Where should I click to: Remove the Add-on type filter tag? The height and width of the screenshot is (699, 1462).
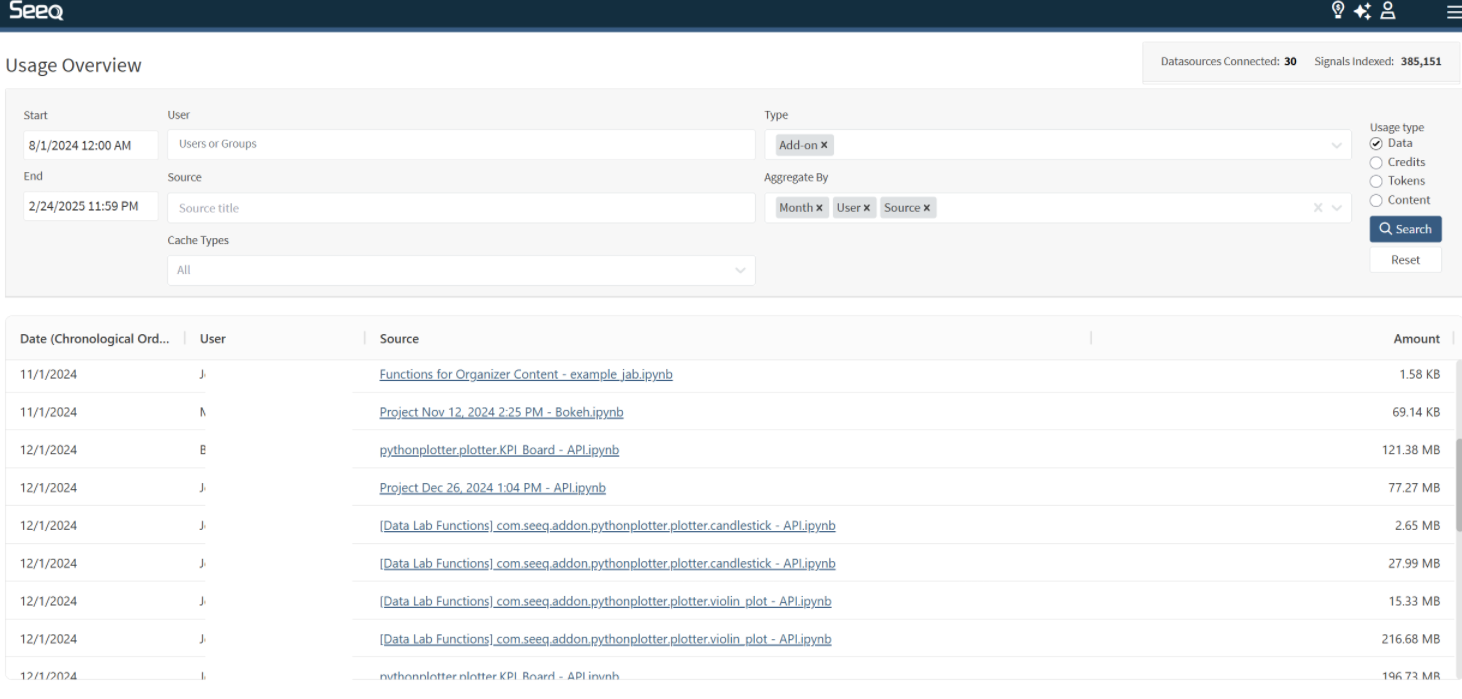[824, 145]
